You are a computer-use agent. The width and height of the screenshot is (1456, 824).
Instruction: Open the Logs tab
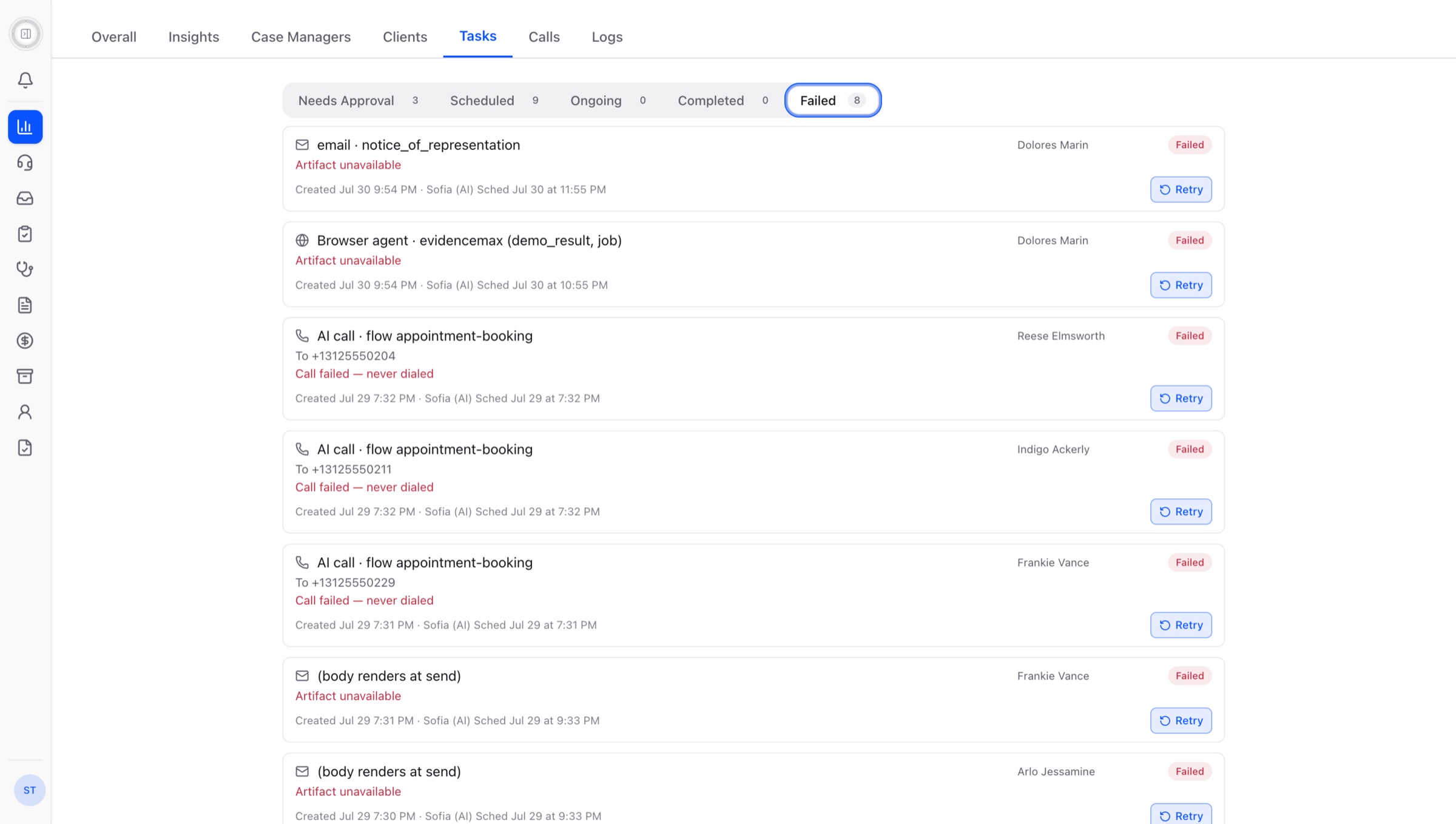point(607,37)
